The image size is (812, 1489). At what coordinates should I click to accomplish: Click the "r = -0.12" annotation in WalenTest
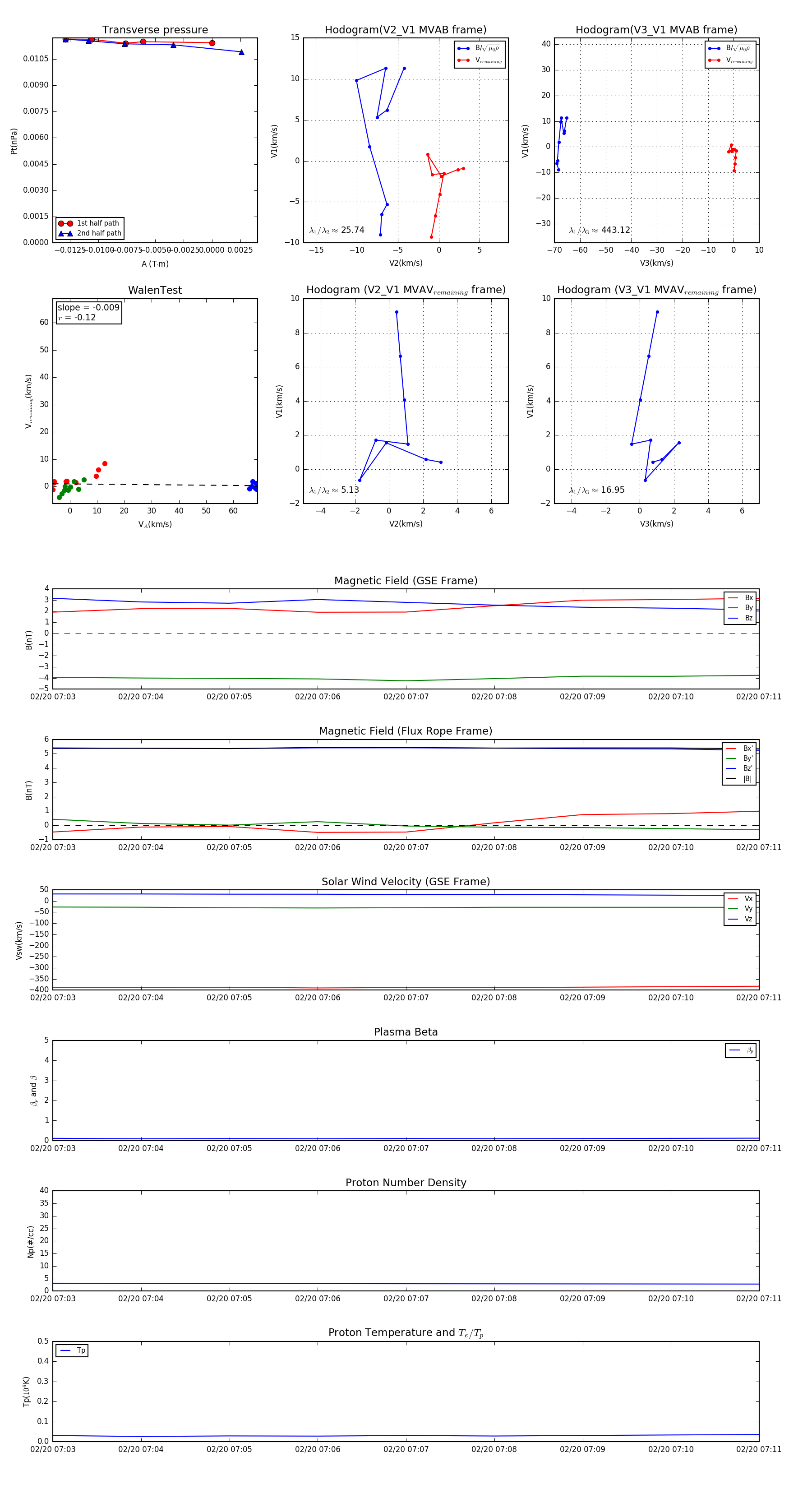[x=77, y=318]
